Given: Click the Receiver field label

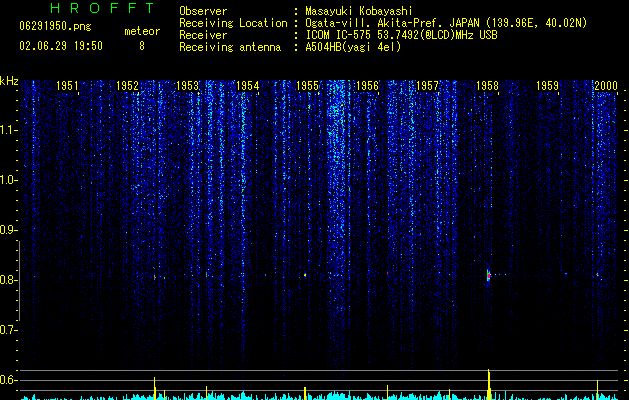Looking at the screenshot, I should (203, 35).
